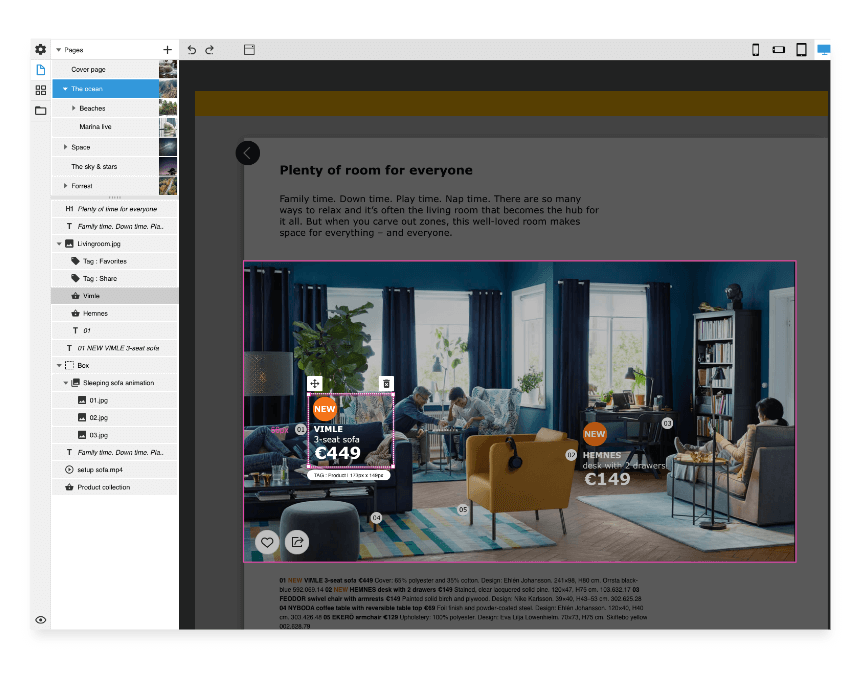Click hotspot marker 04 on coffee table
The width and height of the screenshot is (863, 687).
point(376,517)
